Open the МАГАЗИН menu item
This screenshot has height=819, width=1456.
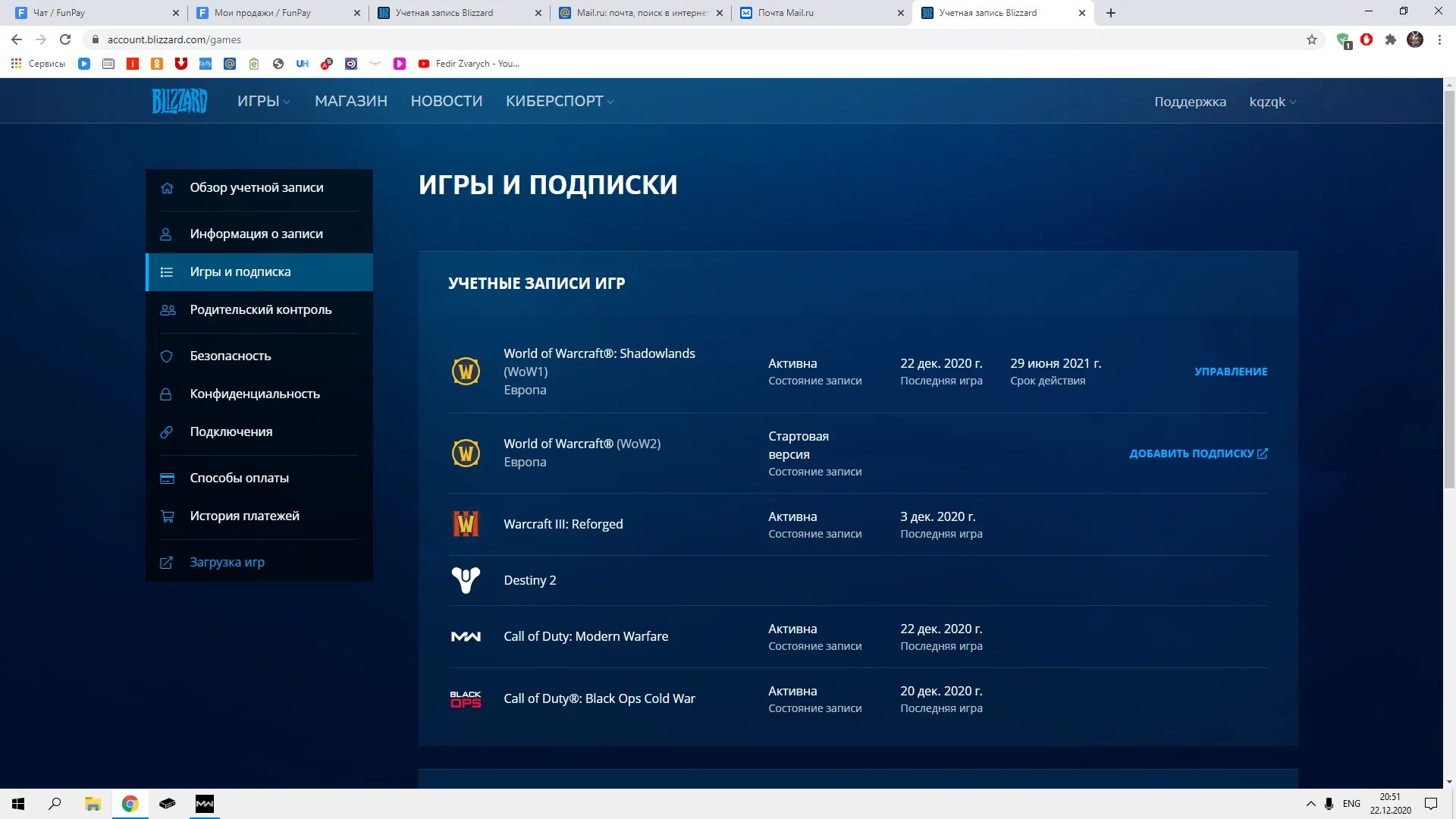351,101
